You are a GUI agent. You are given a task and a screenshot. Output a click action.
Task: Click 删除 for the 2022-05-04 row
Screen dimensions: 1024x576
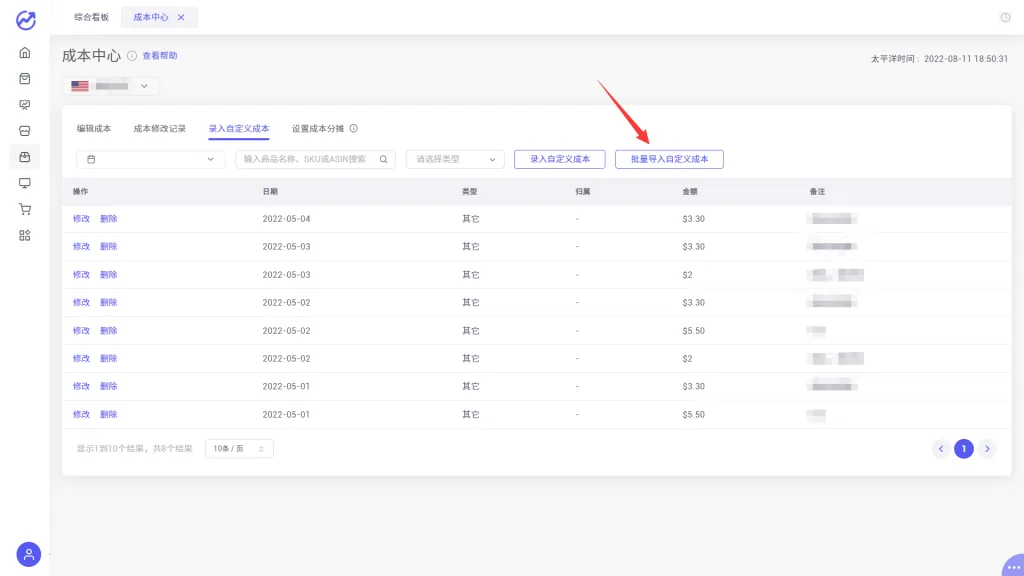click(108, 218)
